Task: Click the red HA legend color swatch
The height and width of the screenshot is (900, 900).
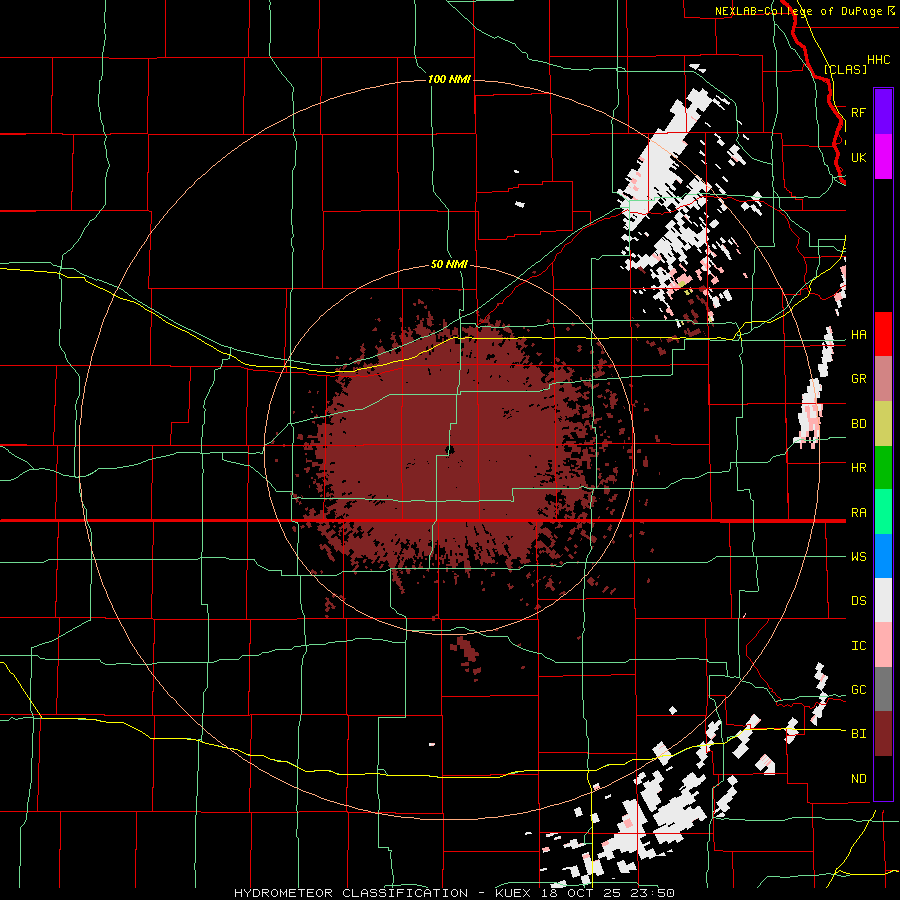Action: (x=883, y=334)
